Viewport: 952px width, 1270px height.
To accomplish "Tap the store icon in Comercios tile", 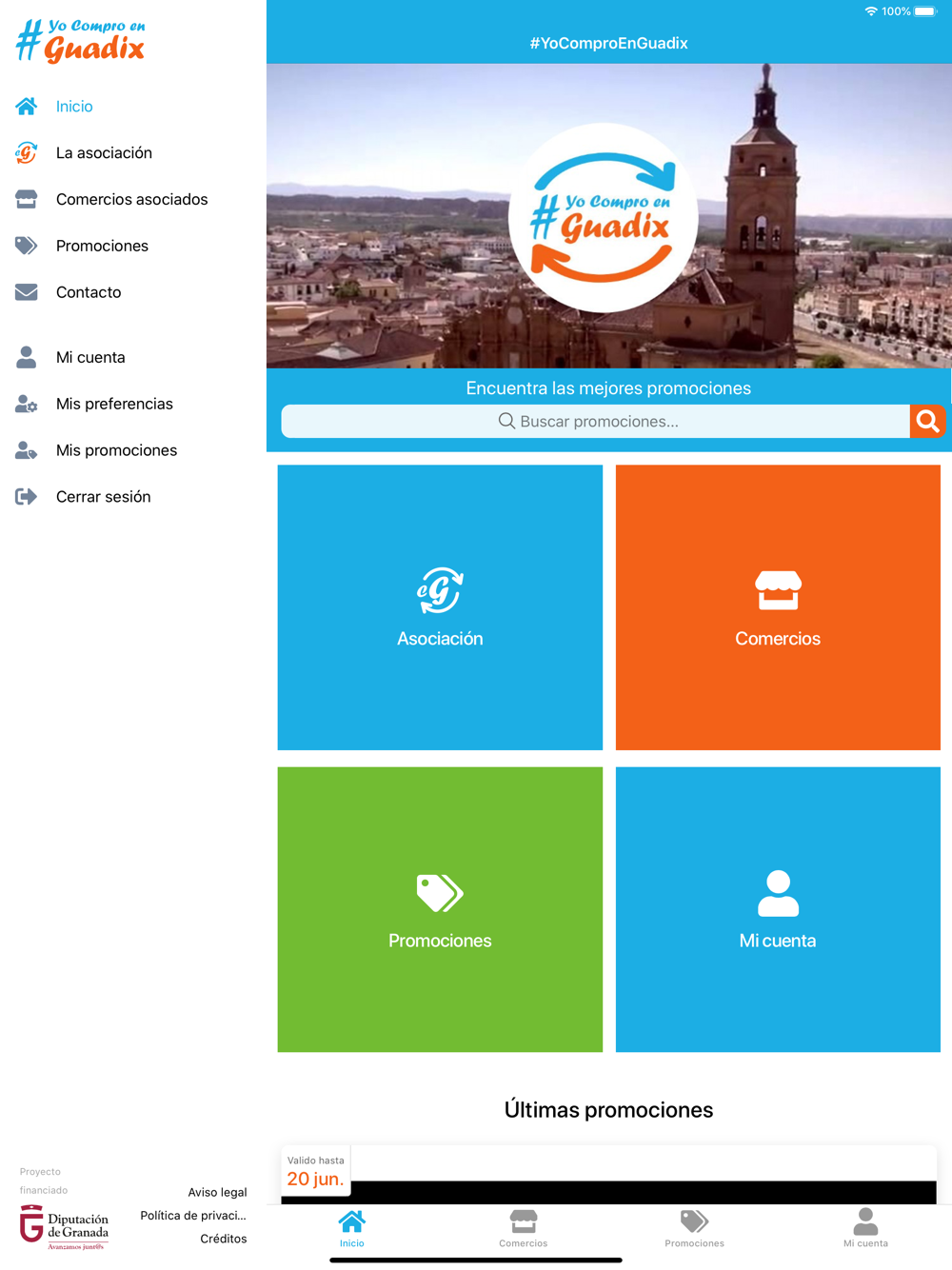I will coord(778,590).
